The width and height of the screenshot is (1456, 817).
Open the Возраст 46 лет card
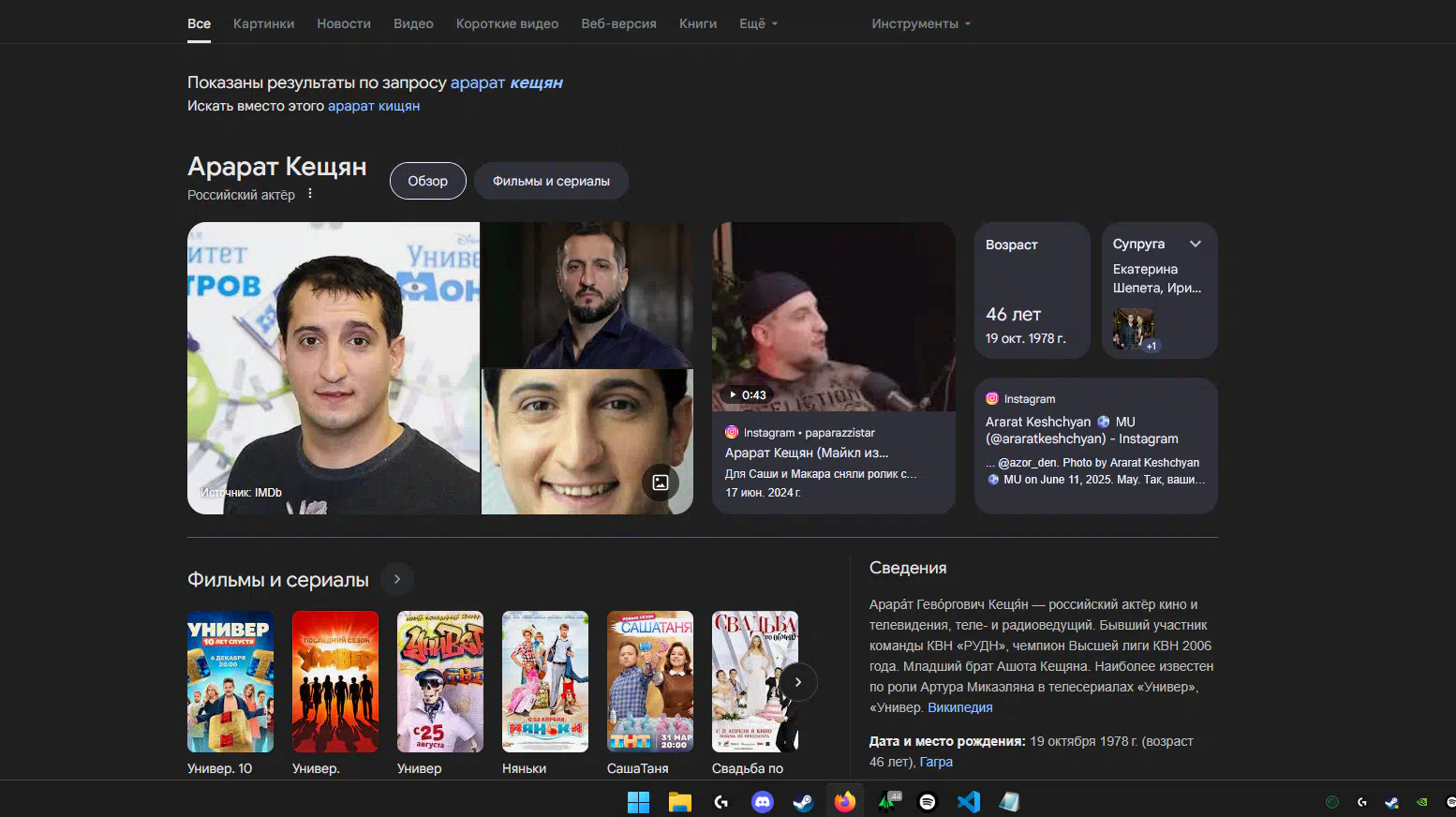(x=1033, y=290)
